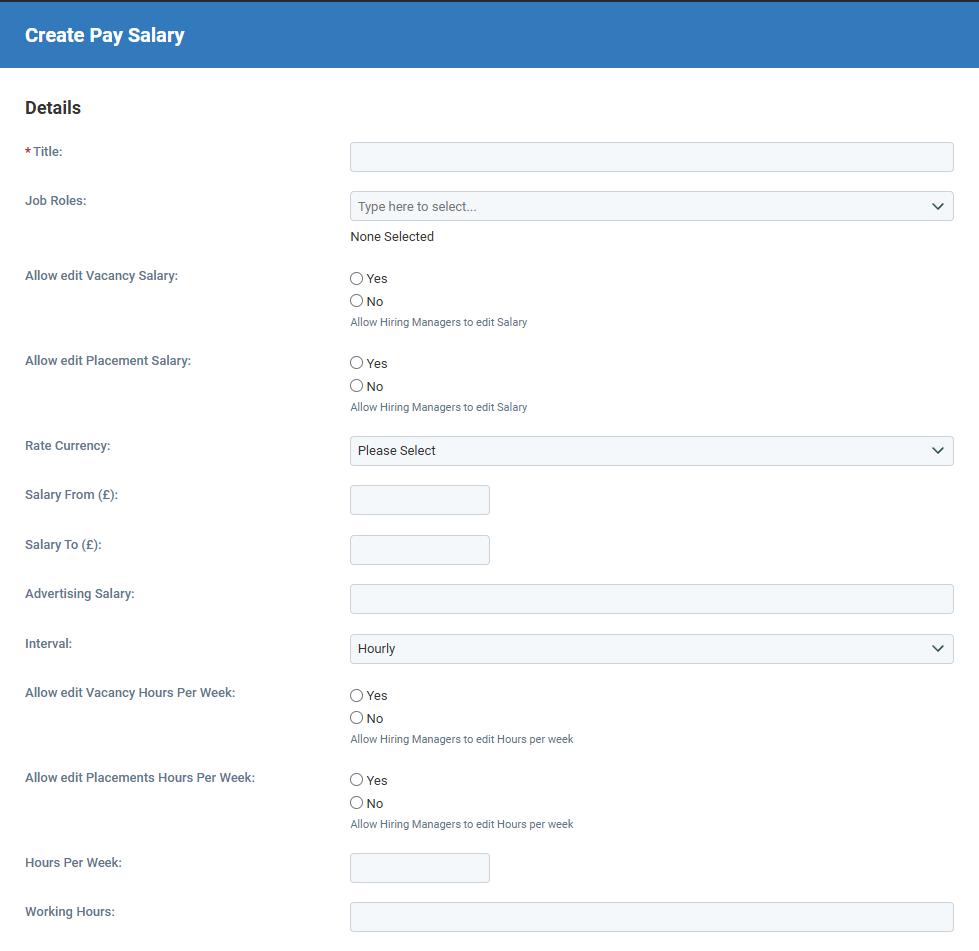The height and width of the screenshot is (951, 979).
Task: Select Yes for Vacancy Hours Per Week
Action: click(x=357, y=696)
